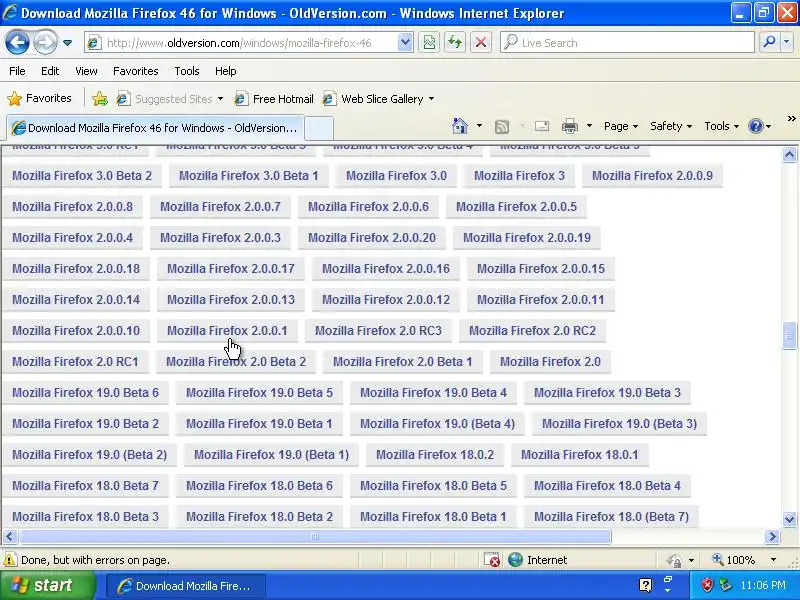800x600 pixels.
Task: Select the Download Mozilla Firefox 46 tab
Action: (x=155, y=128)
